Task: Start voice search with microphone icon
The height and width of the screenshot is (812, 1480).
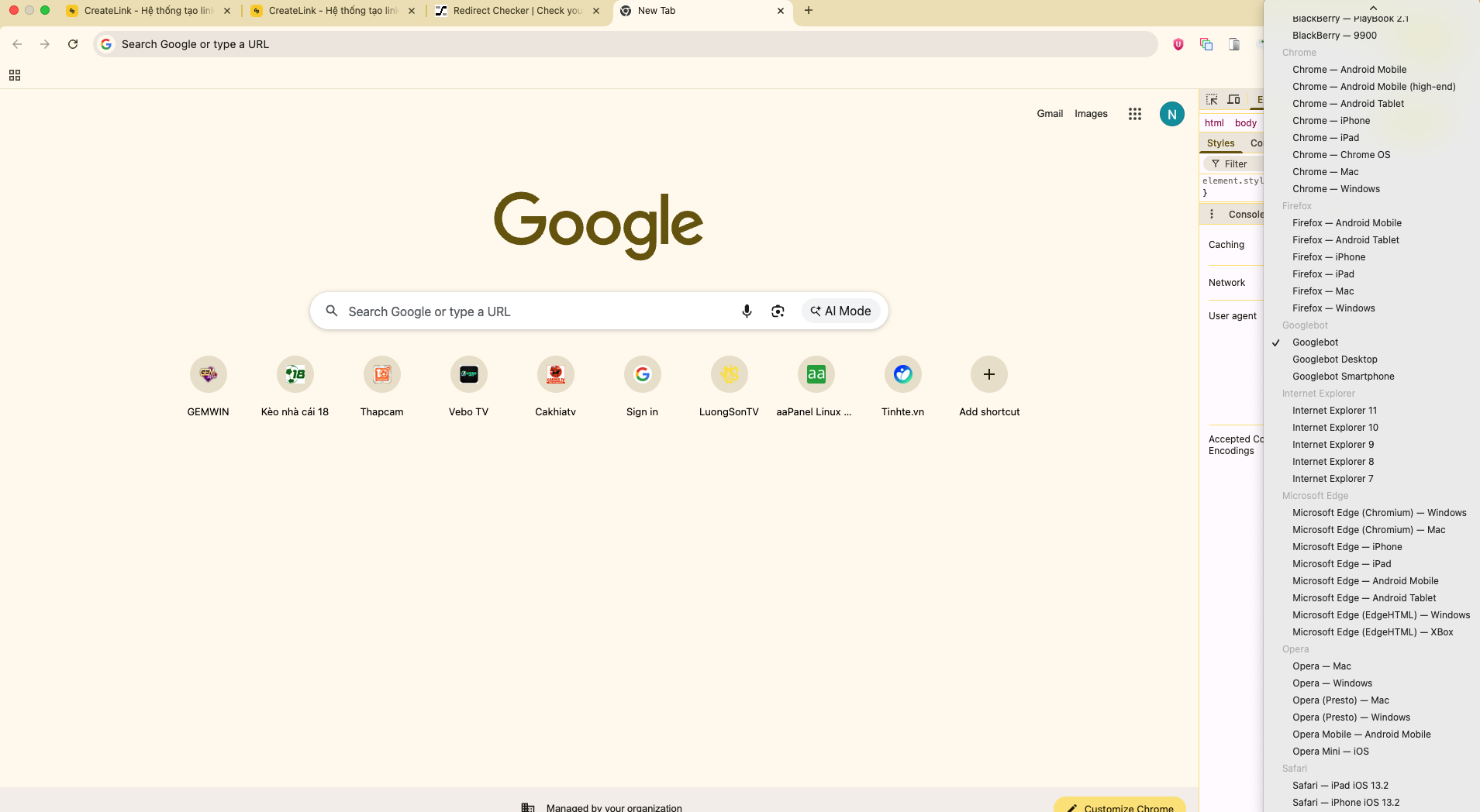Action: pos(747,311)
